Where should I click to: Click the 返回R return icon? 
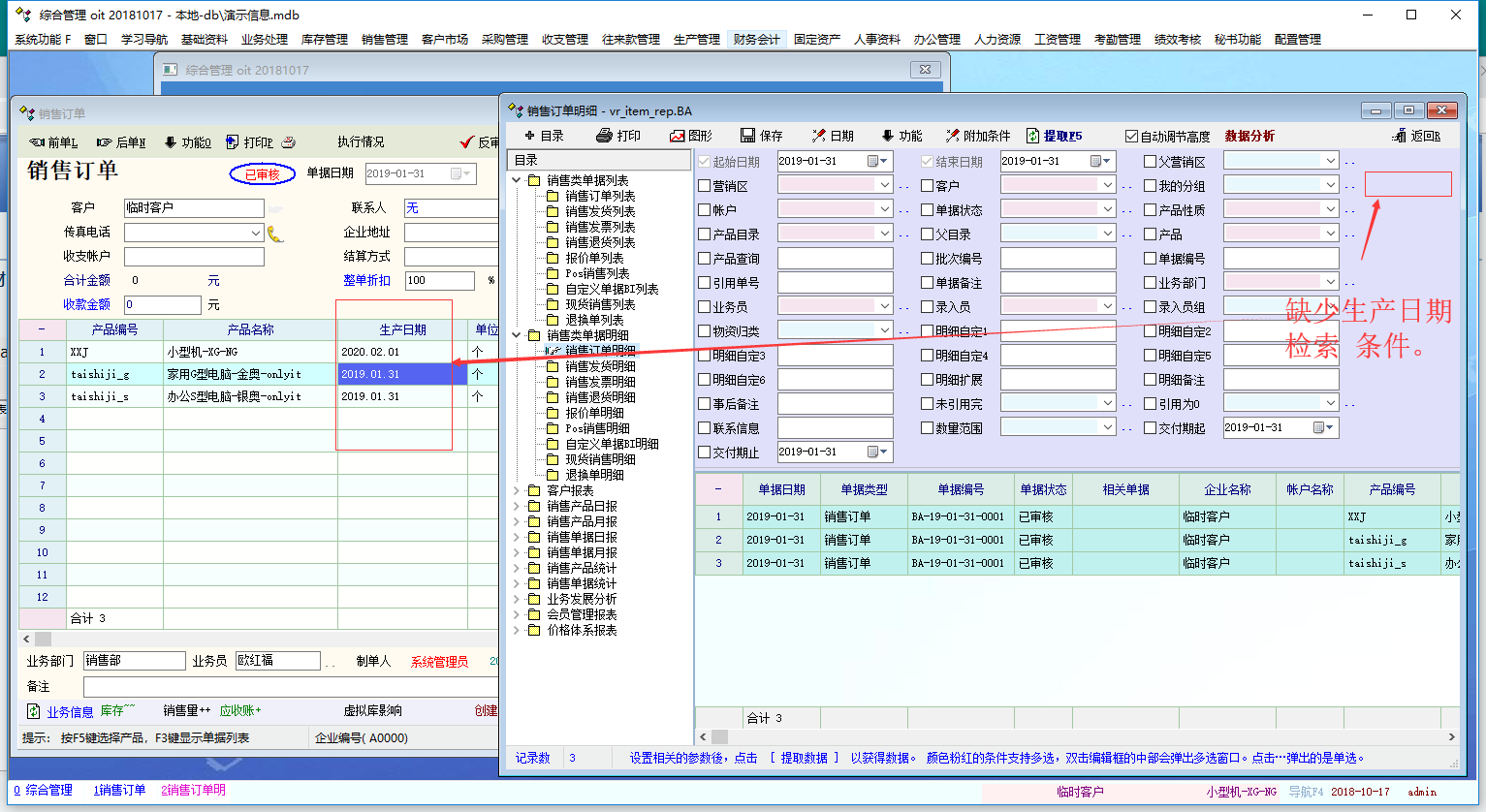click(x=1399, y=137)
